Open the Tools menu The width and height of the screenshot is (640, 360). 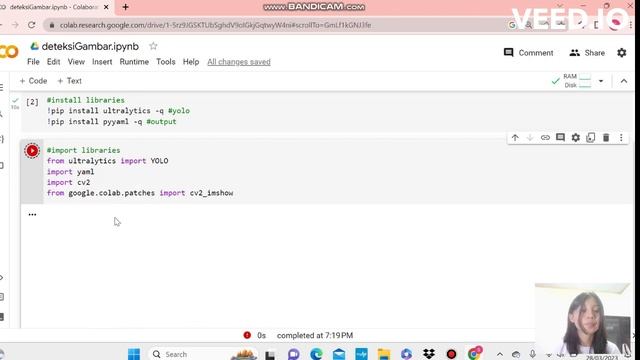tap(166, 62)
